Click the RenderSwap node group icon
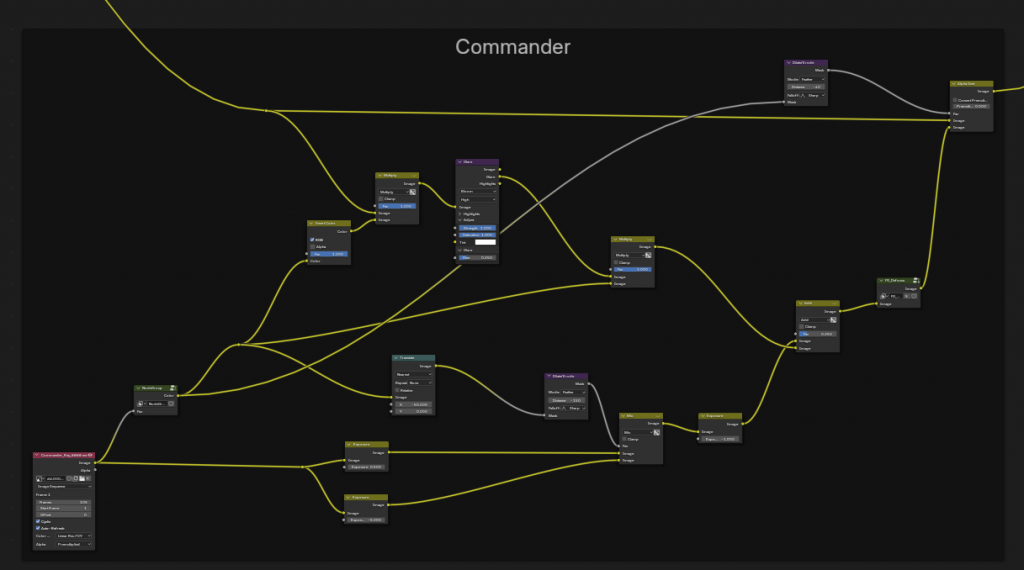This screenshot has height=570, width=1024. (172, 387)
